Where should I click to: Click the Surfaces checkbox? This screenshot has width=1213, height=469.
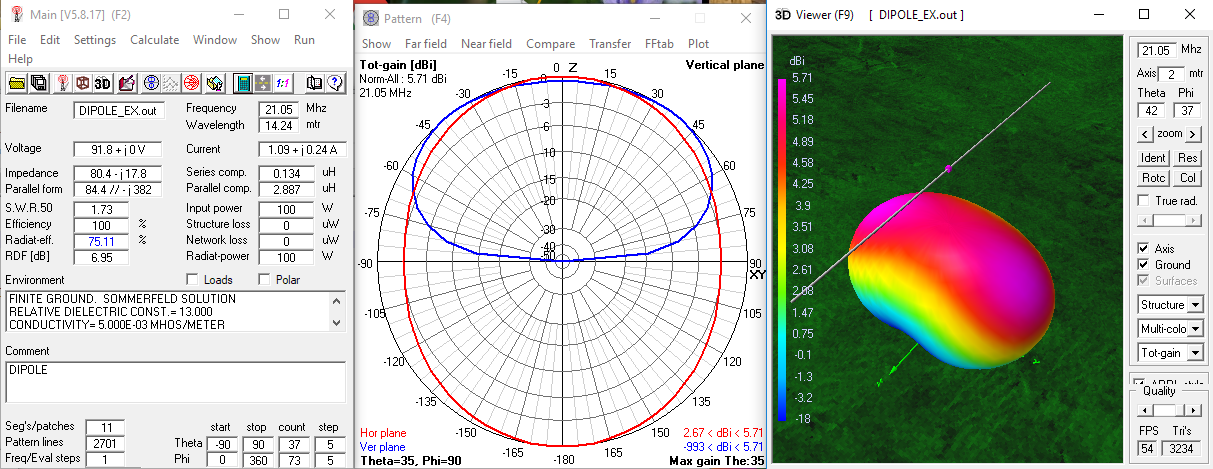click(1144, 281)
